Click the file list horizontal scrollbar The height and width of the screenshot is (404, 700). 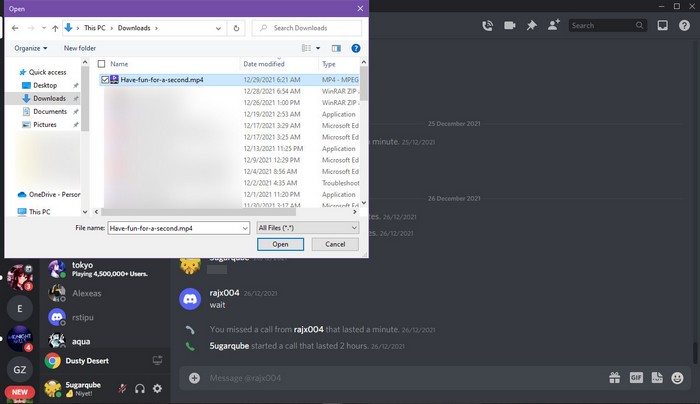[x=198, y=212]
